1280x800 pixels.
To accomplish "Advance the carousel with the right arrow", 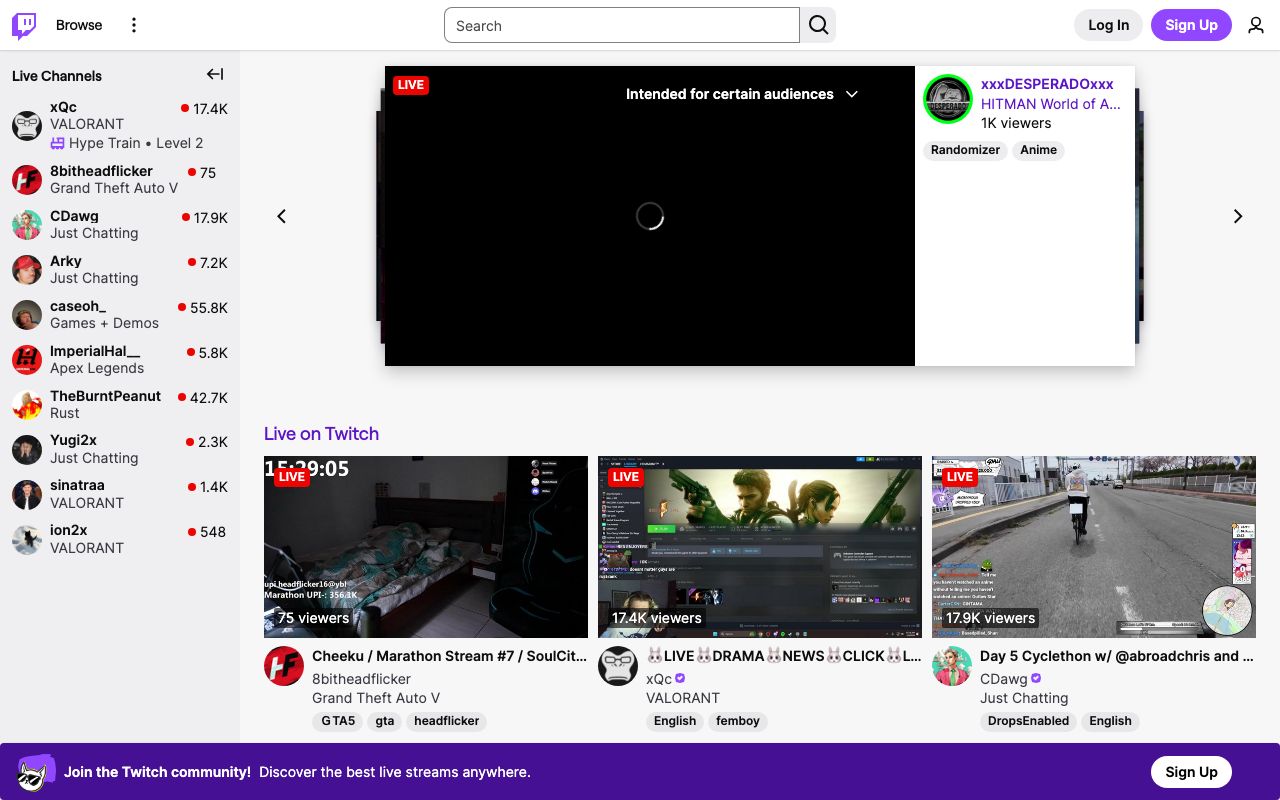I will tap(1237, 216).
